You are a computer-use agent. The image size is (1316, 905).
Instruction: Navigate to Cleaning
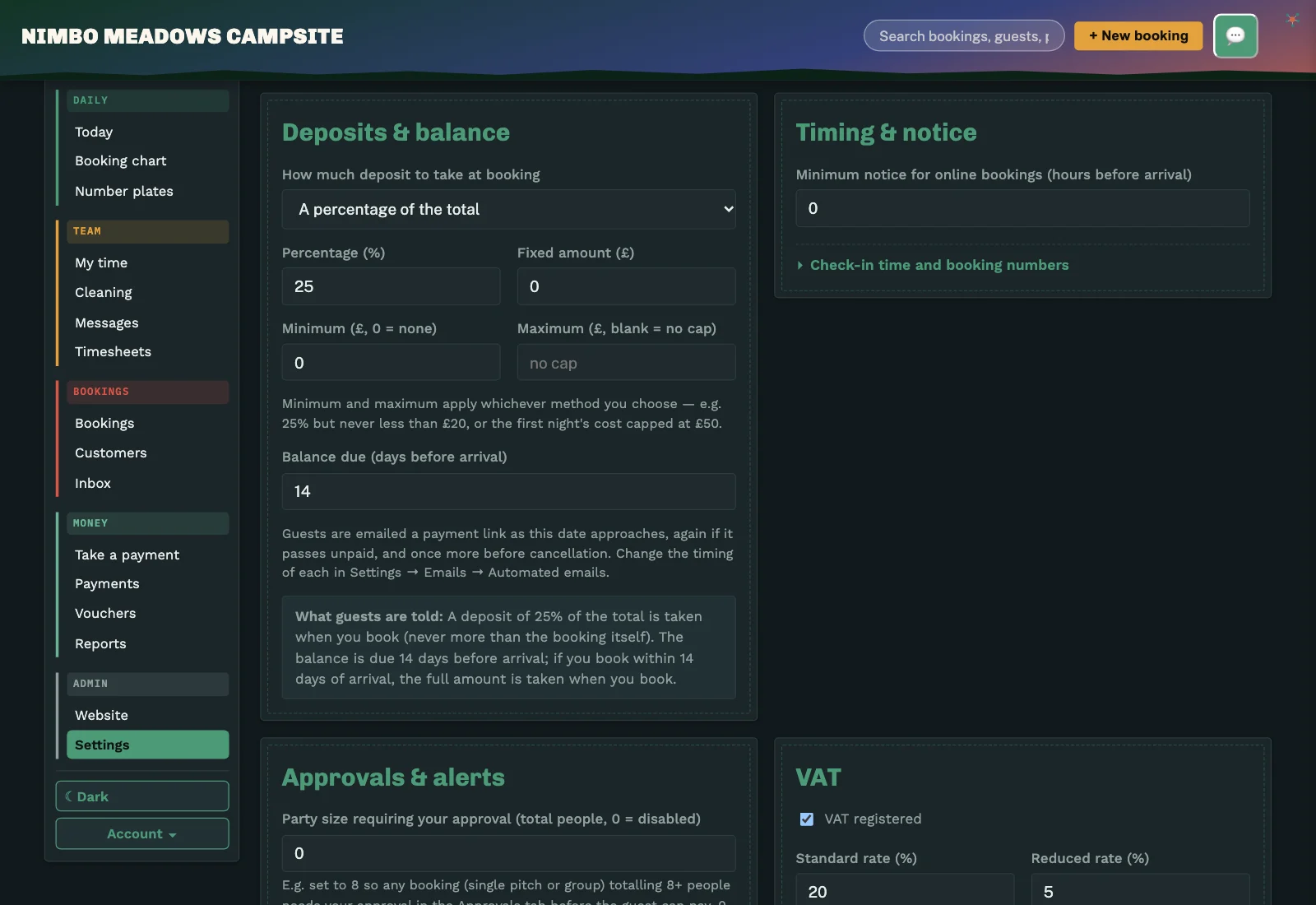click(147, 292)
